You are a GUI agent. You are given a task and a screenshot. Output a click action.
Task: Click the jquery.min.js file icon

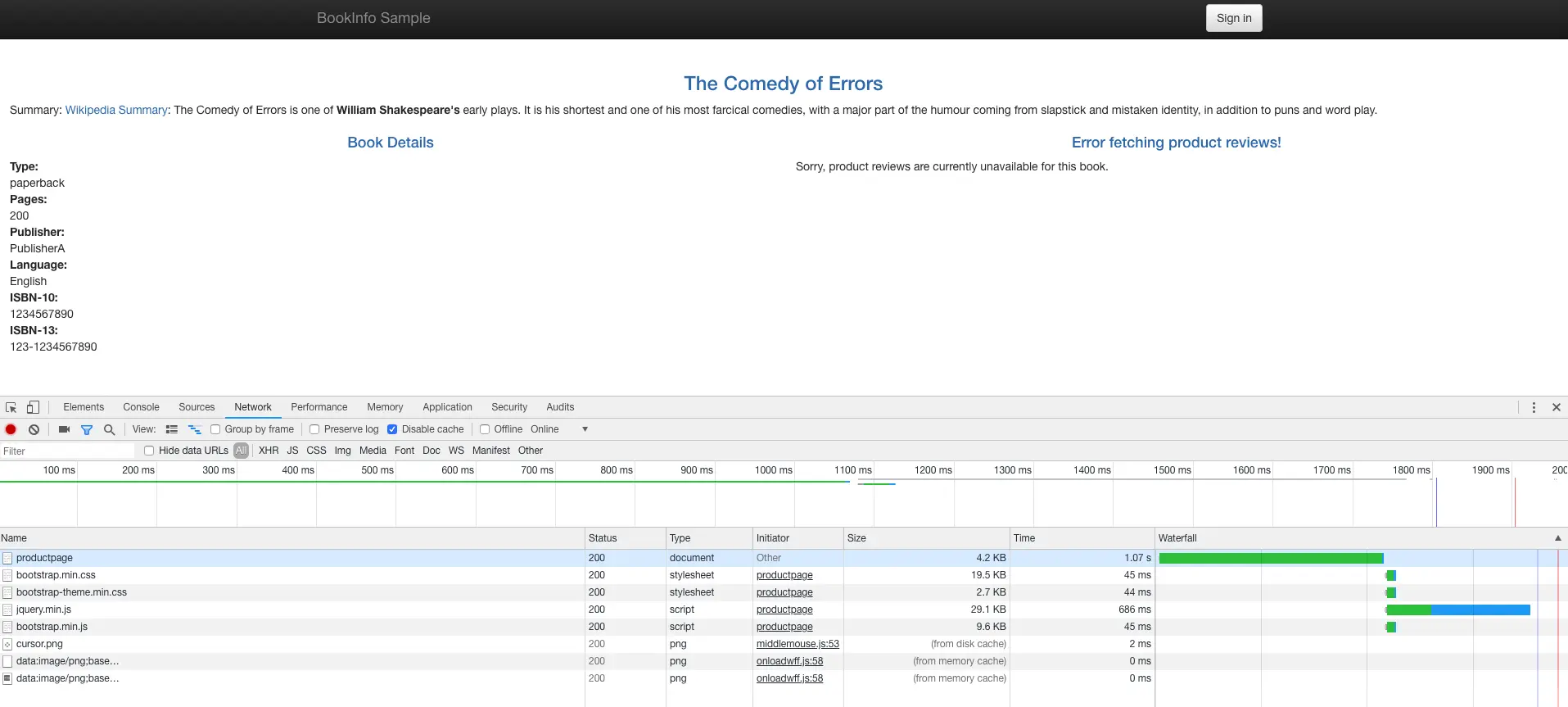coord(7,610)
